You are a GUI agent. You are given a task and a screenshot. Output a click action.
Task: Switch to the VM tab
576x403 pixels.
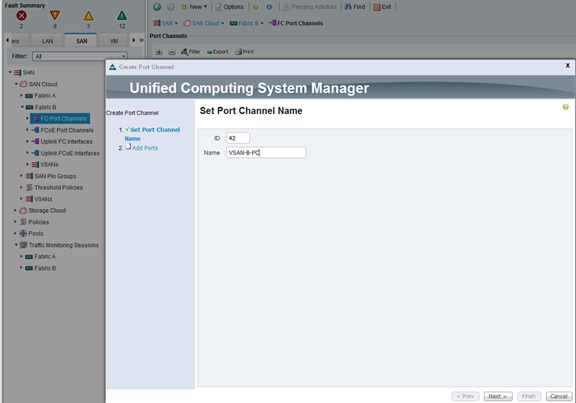[x=114, y=41]
